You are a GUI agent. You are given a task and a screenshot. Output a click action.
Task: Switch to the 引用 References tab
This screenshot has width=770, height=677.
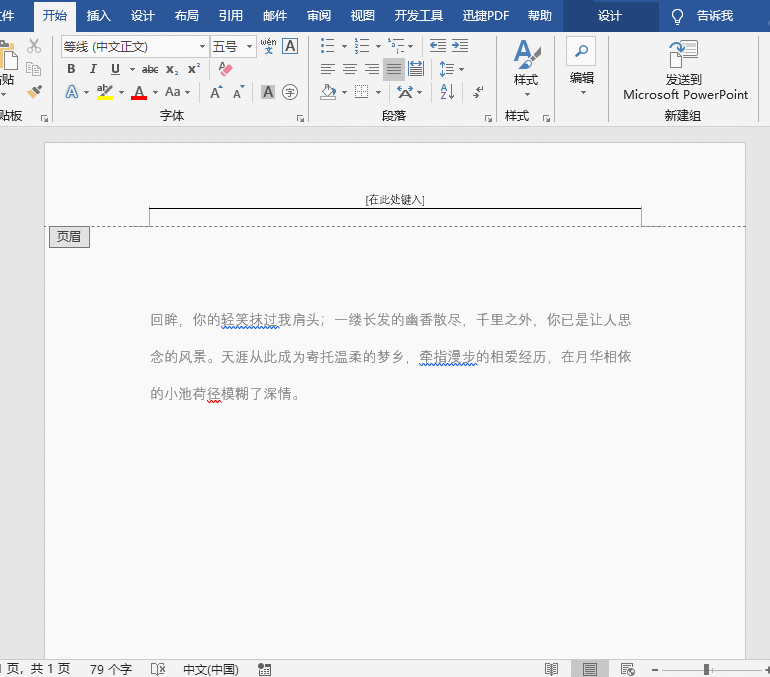(x=231, y=16)
